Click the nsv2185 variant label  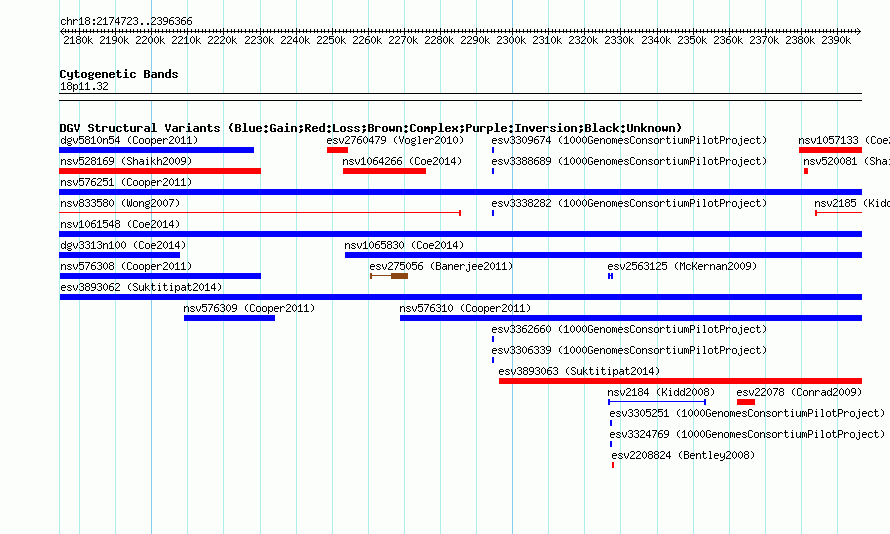pos(851,203)
